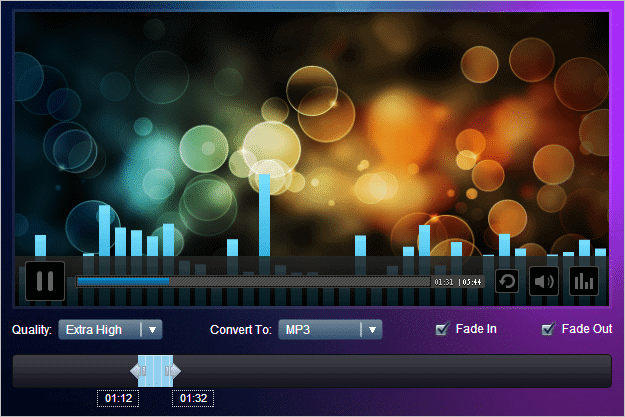Click the Convert To: label
The height and width of the screenshot is (417, 625).
[241, 330]
